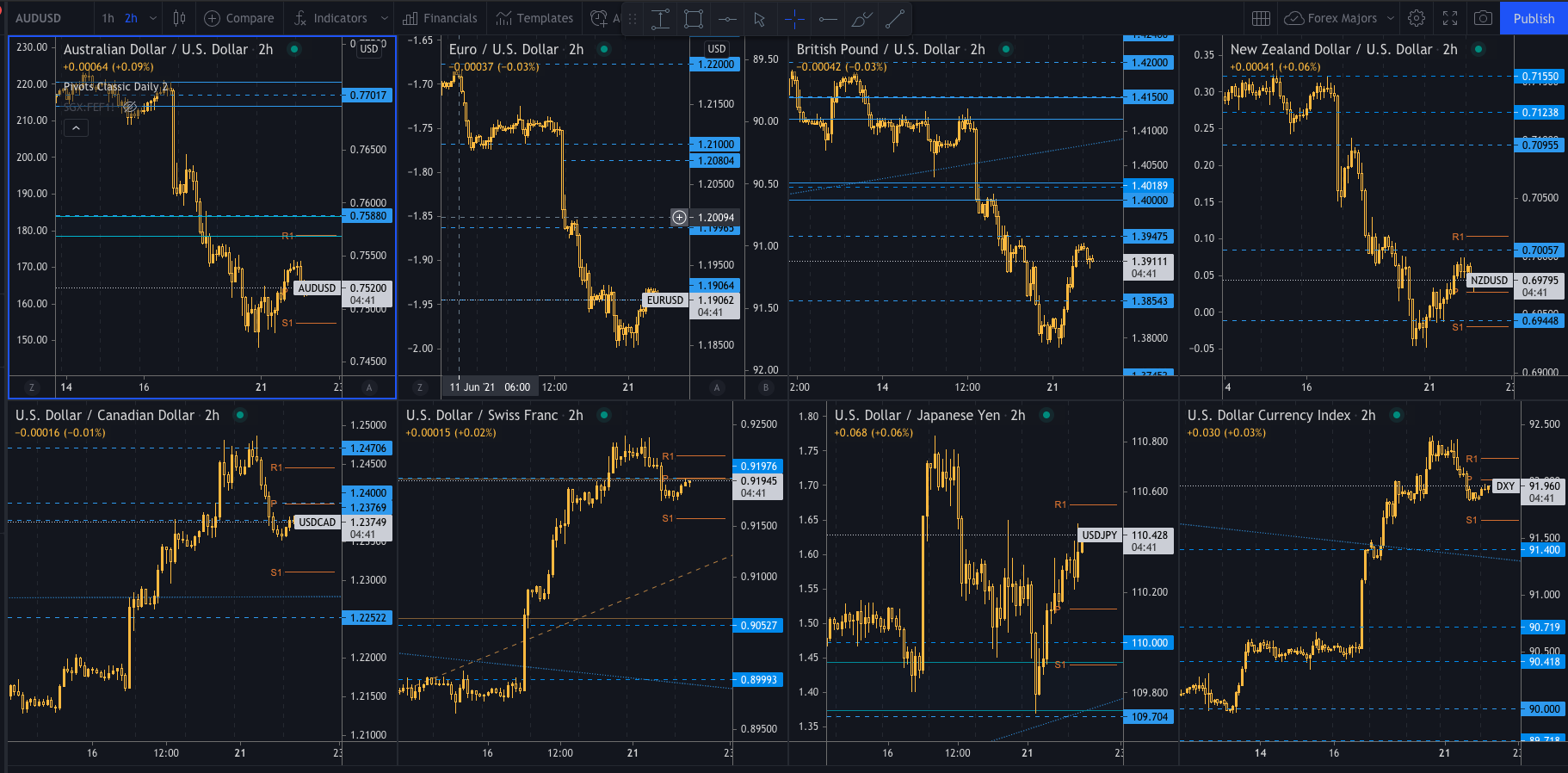The height and width of the screenshot is (773, 1568).
Task: Select the crosshair cursor tool
Action: tap(794, 19)
